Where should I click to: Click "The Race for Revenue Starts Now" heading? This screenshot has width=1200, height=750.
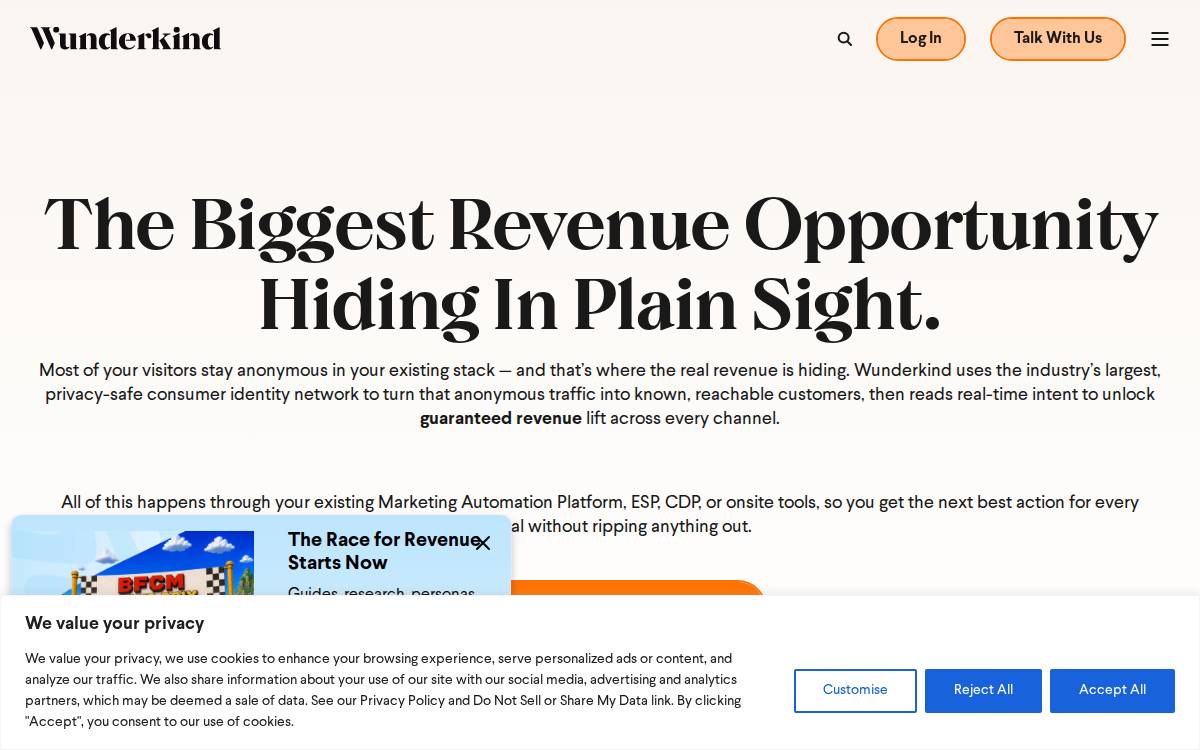pyautogui.click(x=384, y=551)
